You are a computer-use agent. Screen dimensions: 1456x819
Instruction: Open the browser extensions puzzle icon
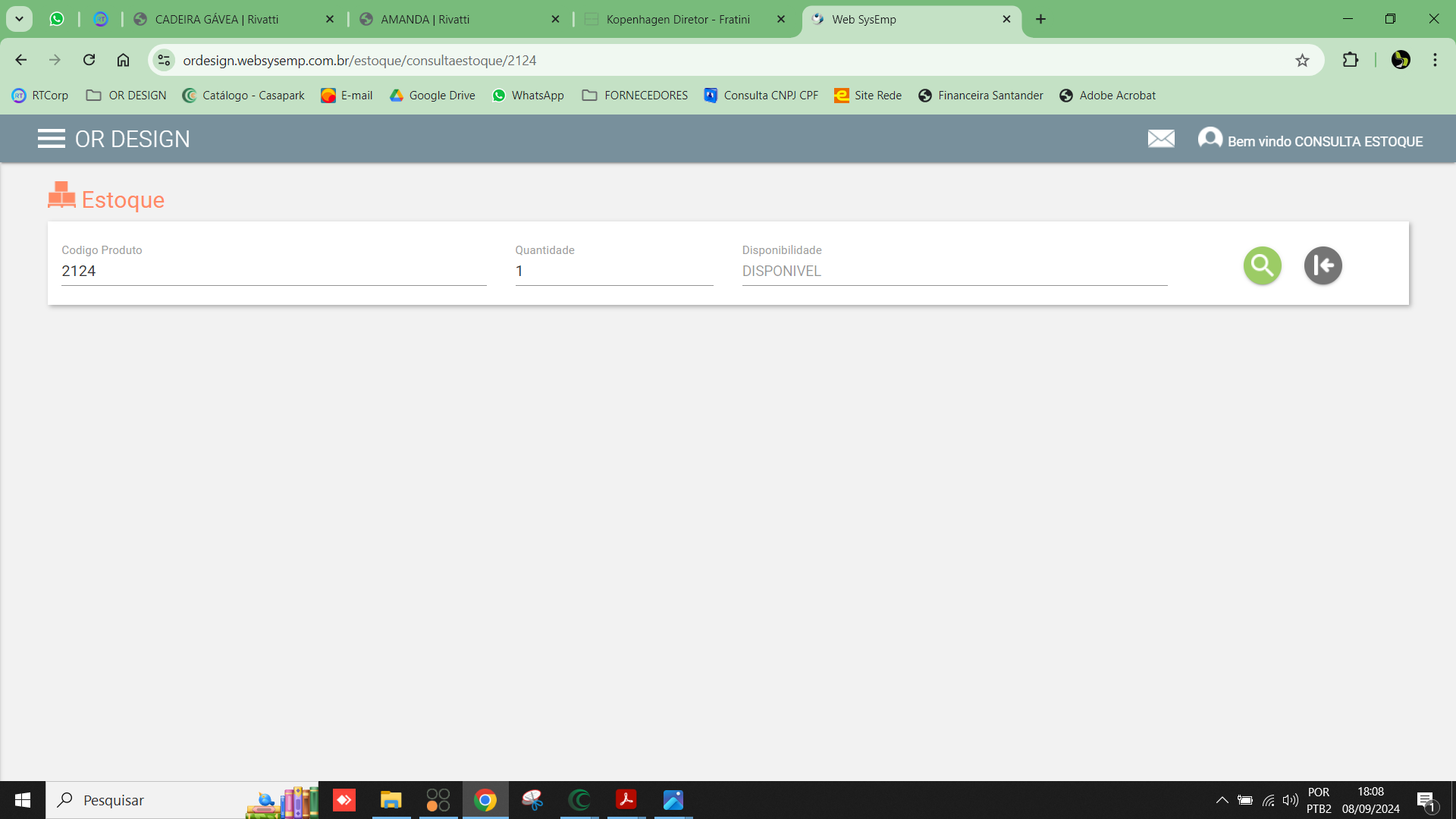(1350, 60)
